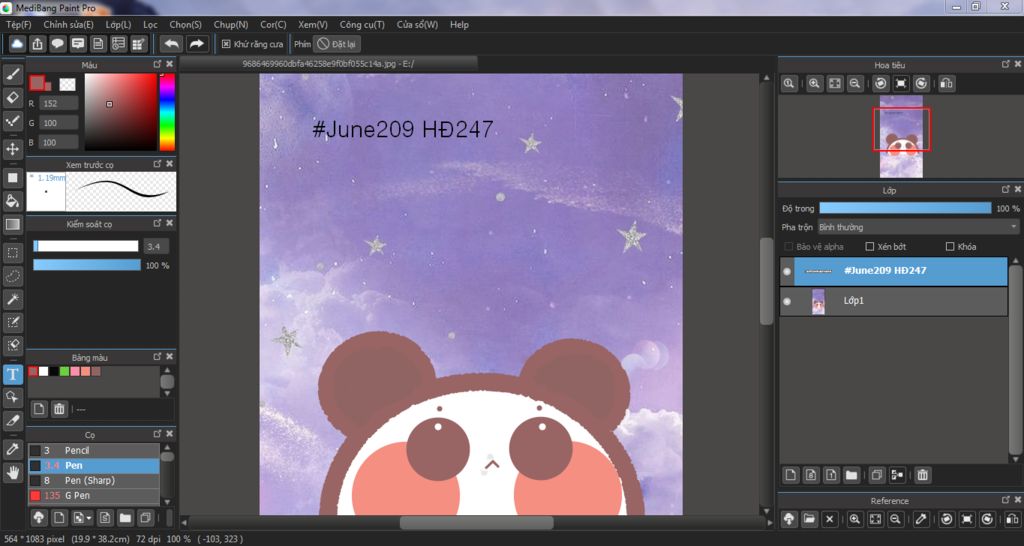Select the G Pen brush
This screenshot has width=1024, height=546.
93,496
